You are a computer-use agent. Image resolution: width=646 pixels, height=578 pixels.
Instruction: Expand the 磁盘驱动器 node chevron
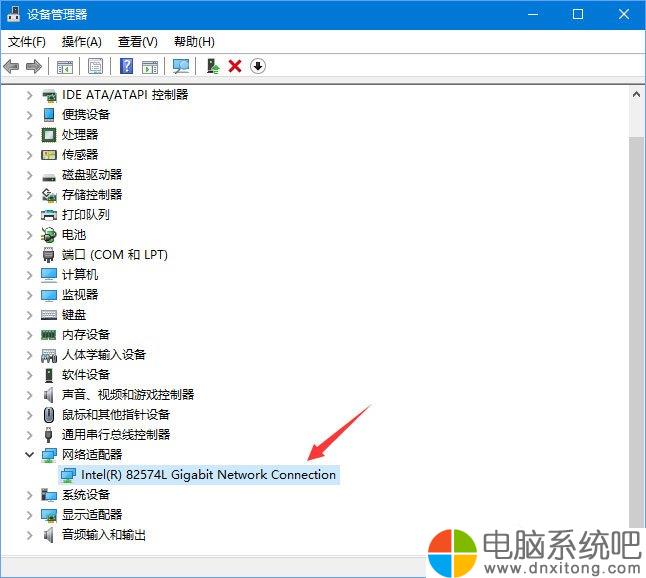(29, 175)
